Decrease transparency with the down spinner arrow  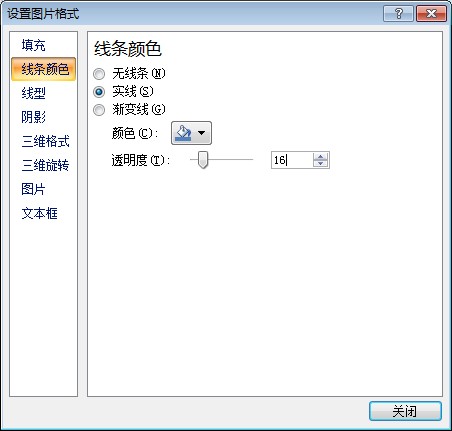point(320,163)
